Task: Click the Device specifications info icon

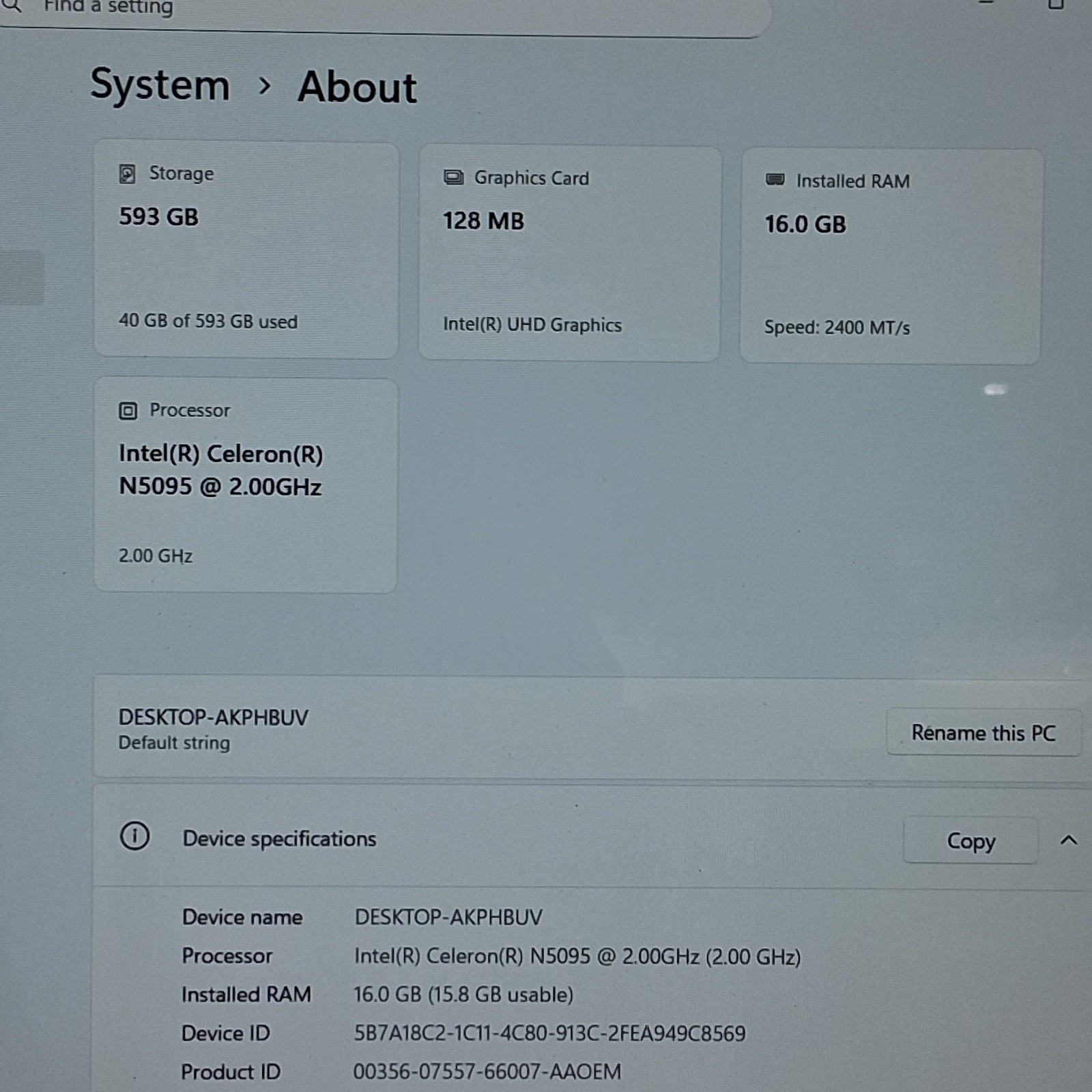Action: [x=134, y=836]
